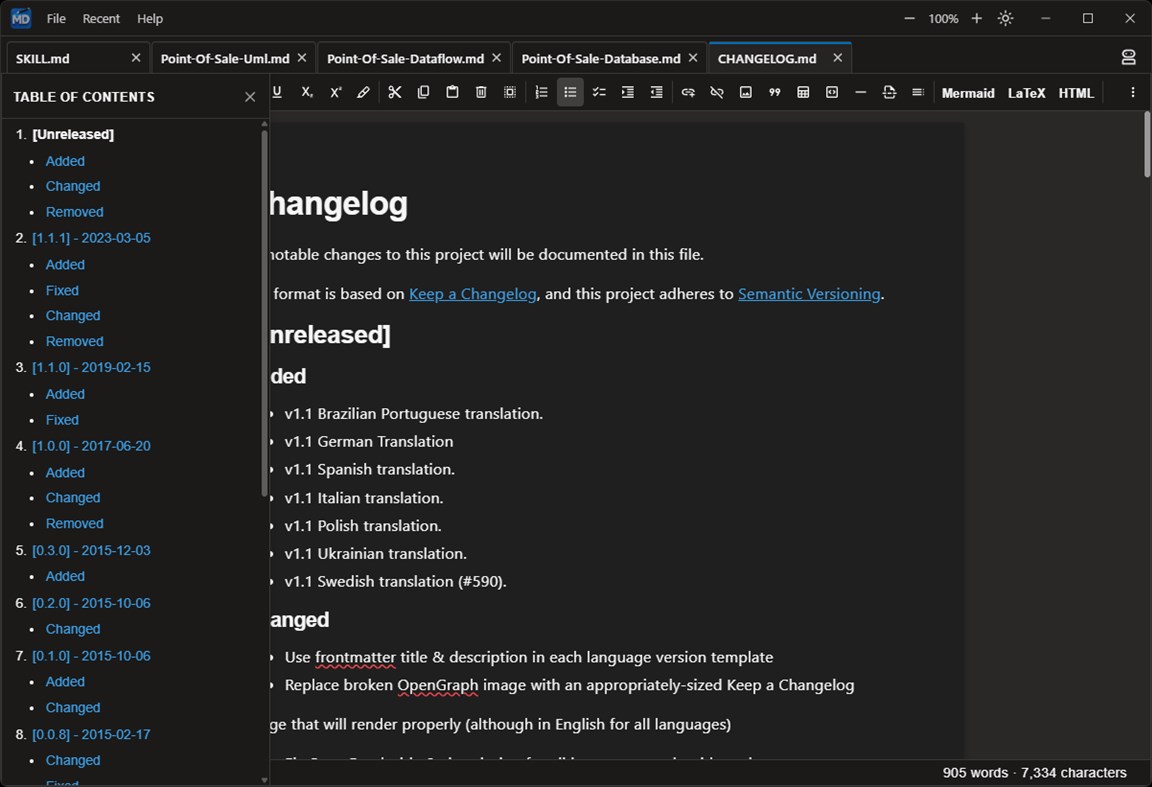Open the toolbar overflow three-dot menu
Image resolution: width=1152 pixels, height=787 pixels.
coord(1132,93)
